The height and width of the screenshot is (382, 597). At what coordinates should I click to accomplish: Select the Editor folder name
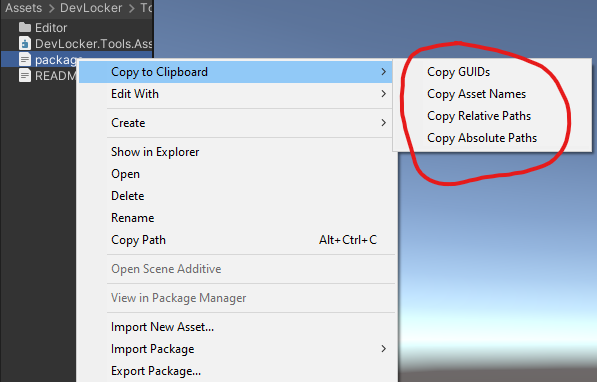(x=51, y=28)
